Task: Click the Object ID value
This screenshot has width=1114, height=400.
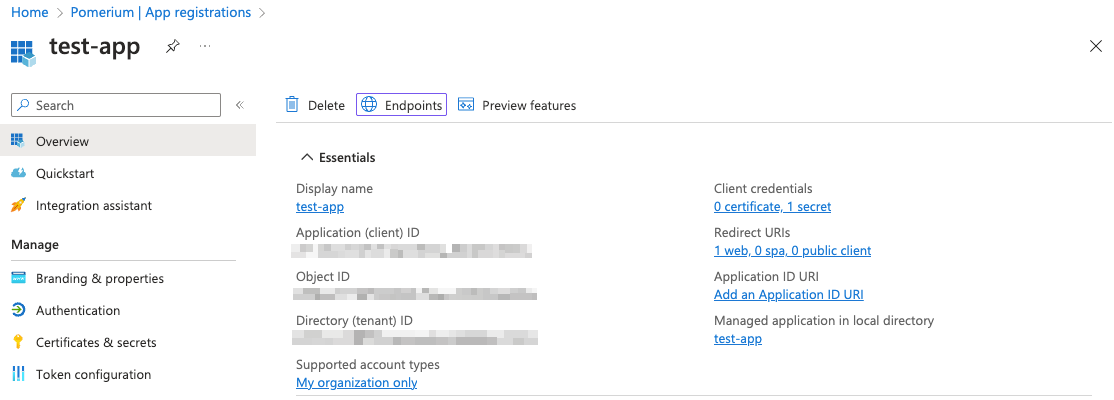Action: tap(415, 295)
